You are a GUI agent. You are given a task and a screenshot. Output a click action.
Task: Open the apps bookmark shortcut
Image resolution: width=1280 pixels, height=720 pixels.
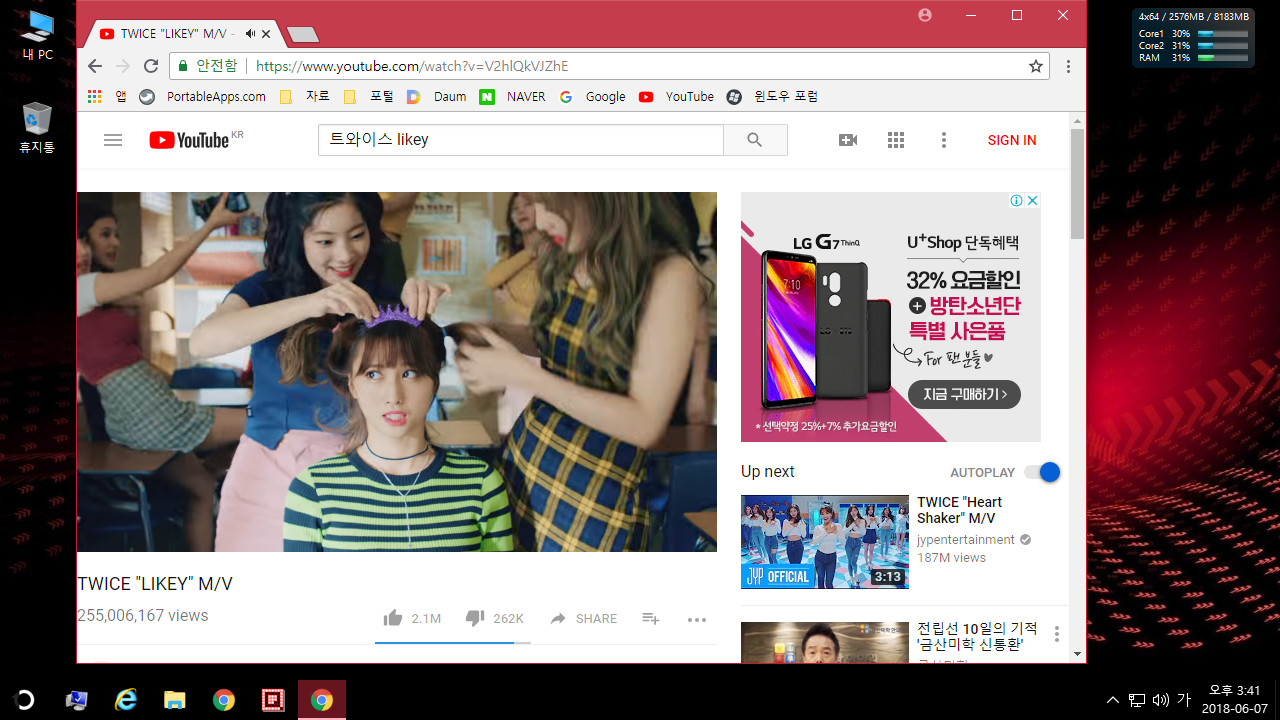tap(106, 97)
